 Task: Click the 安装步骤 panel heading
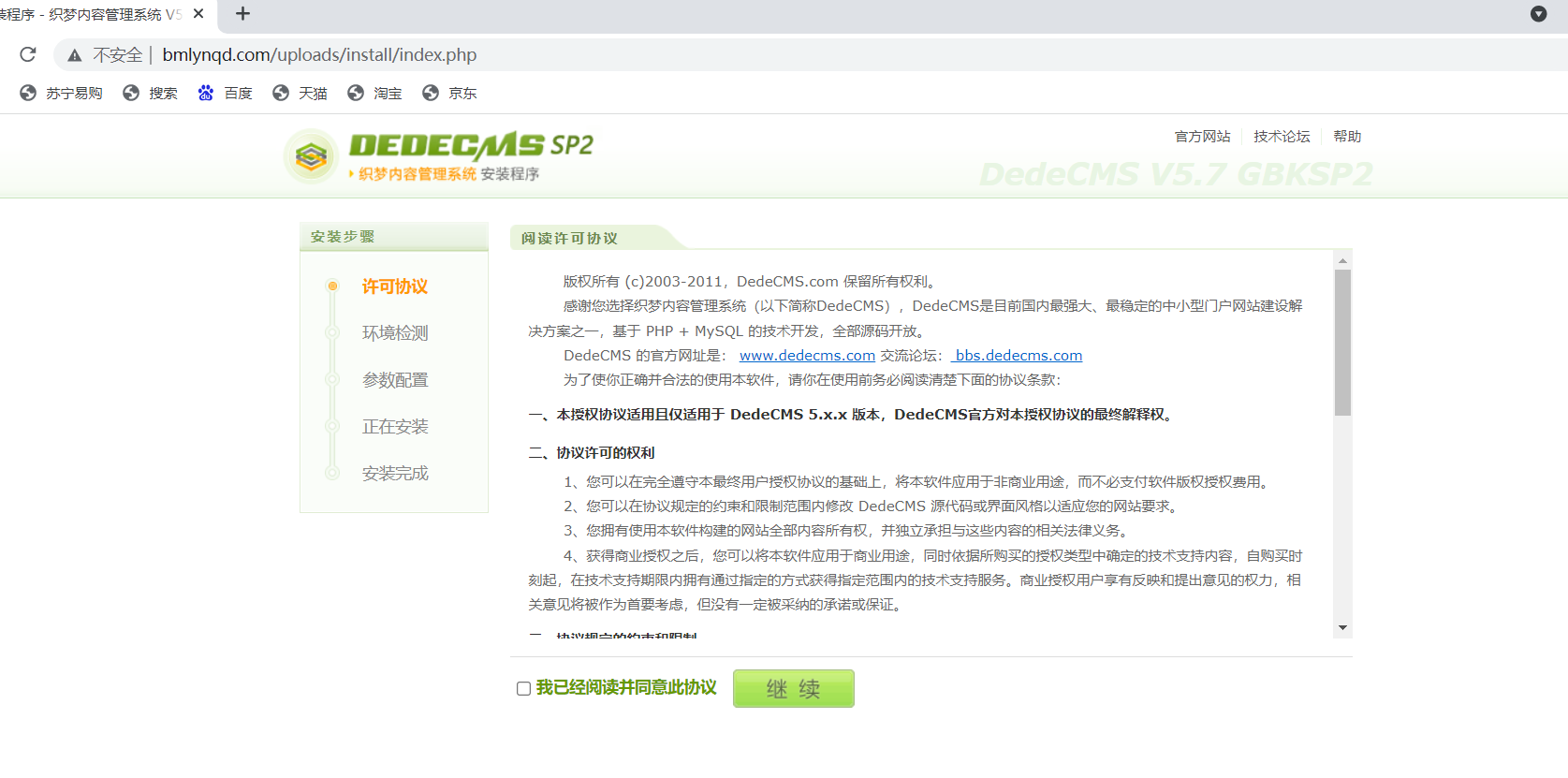[x=343, y=237]
